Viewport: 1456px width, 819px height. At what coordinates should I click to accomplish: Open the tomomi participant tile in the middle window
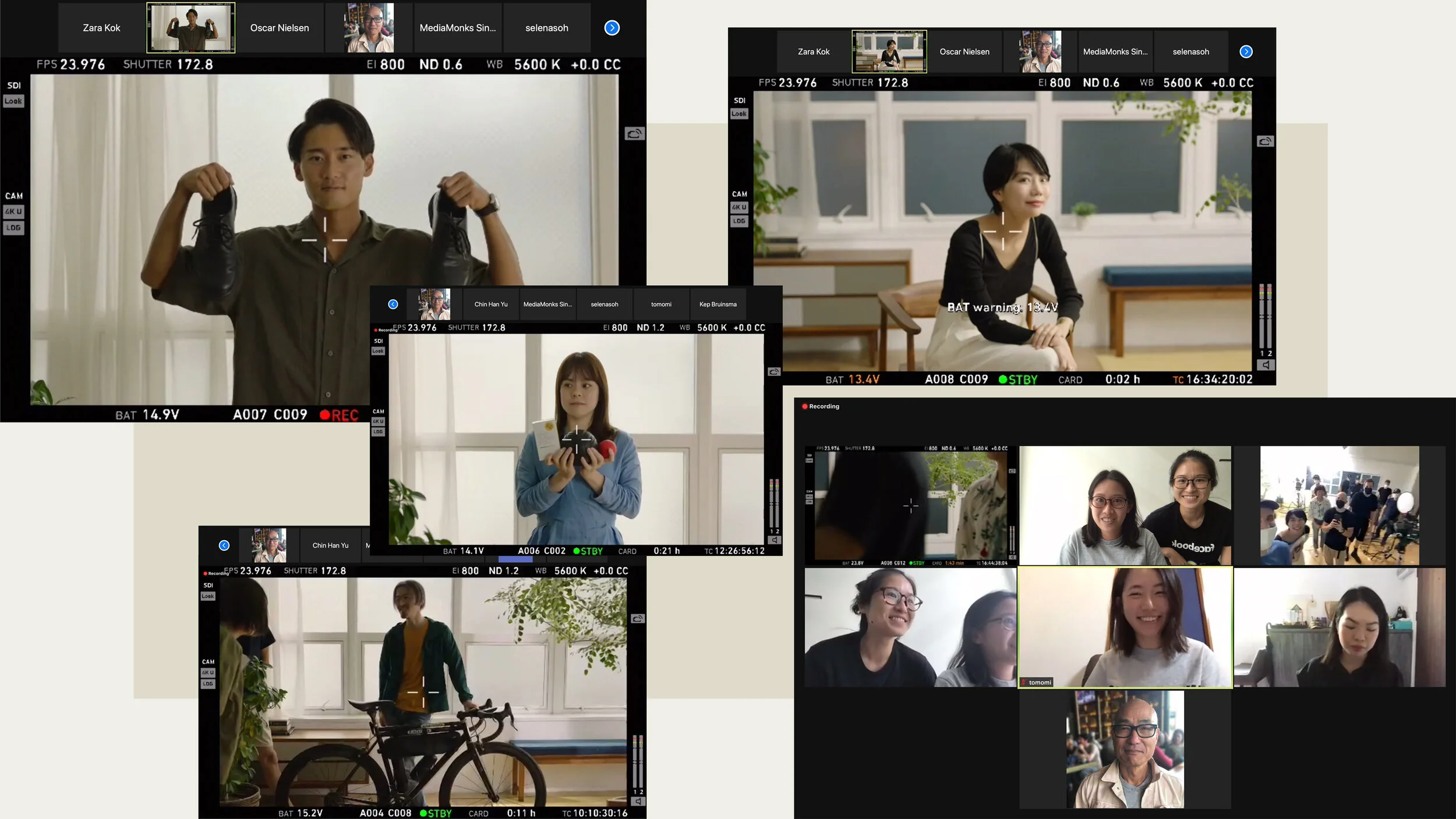[661, 304]
